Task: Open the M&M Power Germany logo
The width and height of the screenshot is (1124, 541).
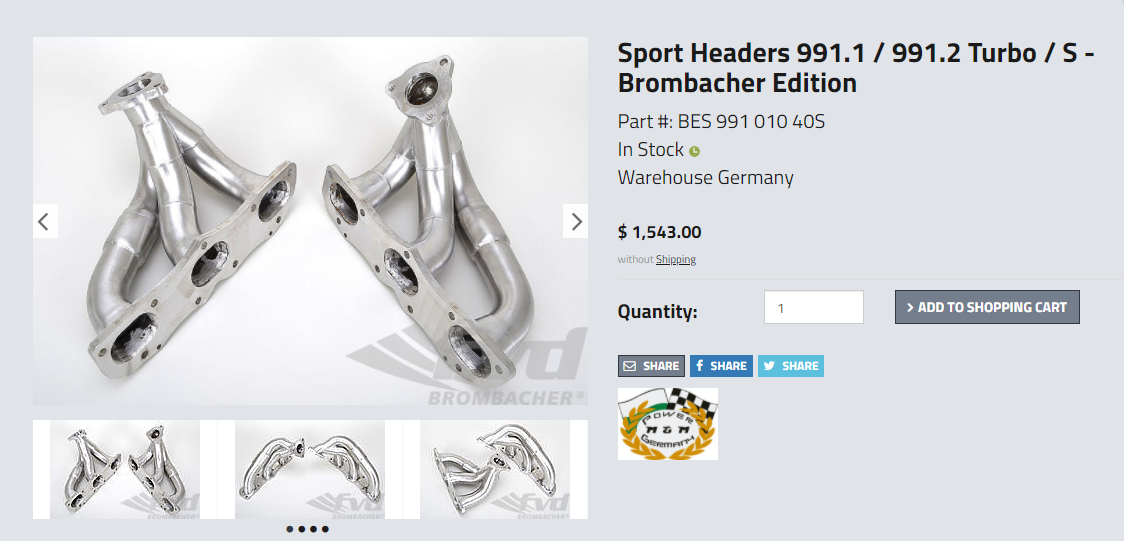Action: (x=667, y=423)
